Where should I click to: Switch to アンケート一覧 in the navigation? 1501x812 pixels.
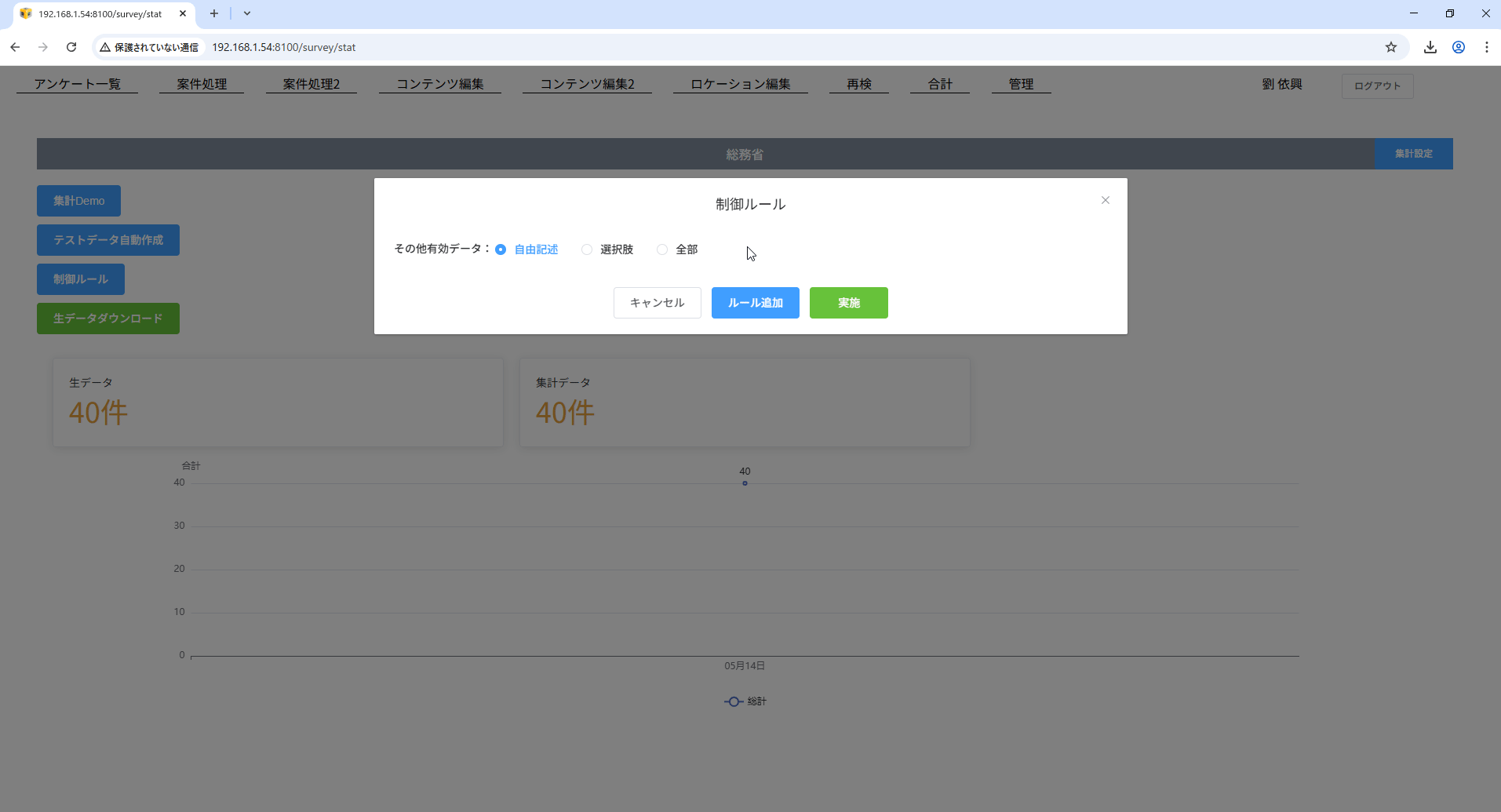76,83
